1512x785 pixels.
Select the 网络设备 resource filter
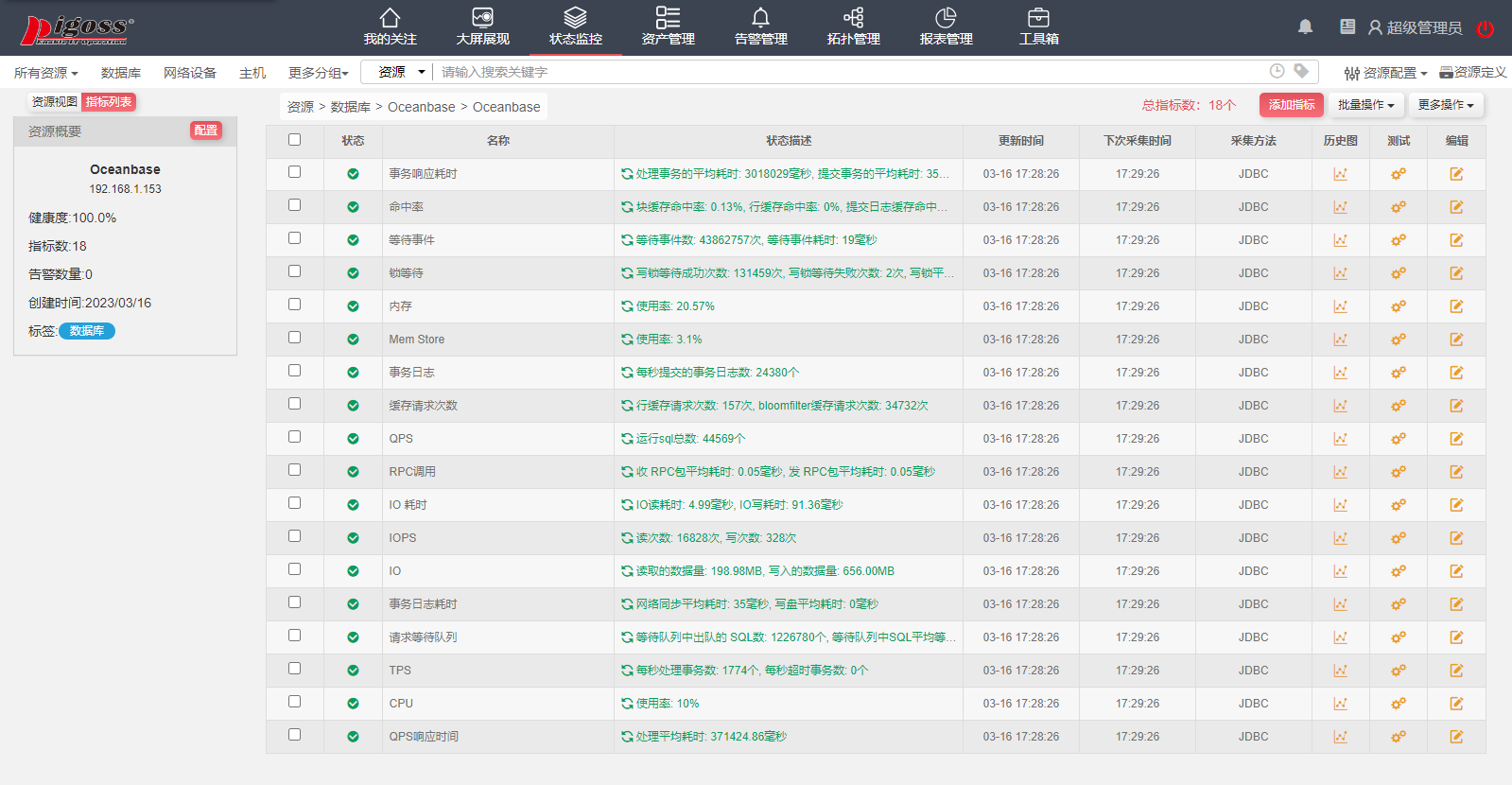190,73
